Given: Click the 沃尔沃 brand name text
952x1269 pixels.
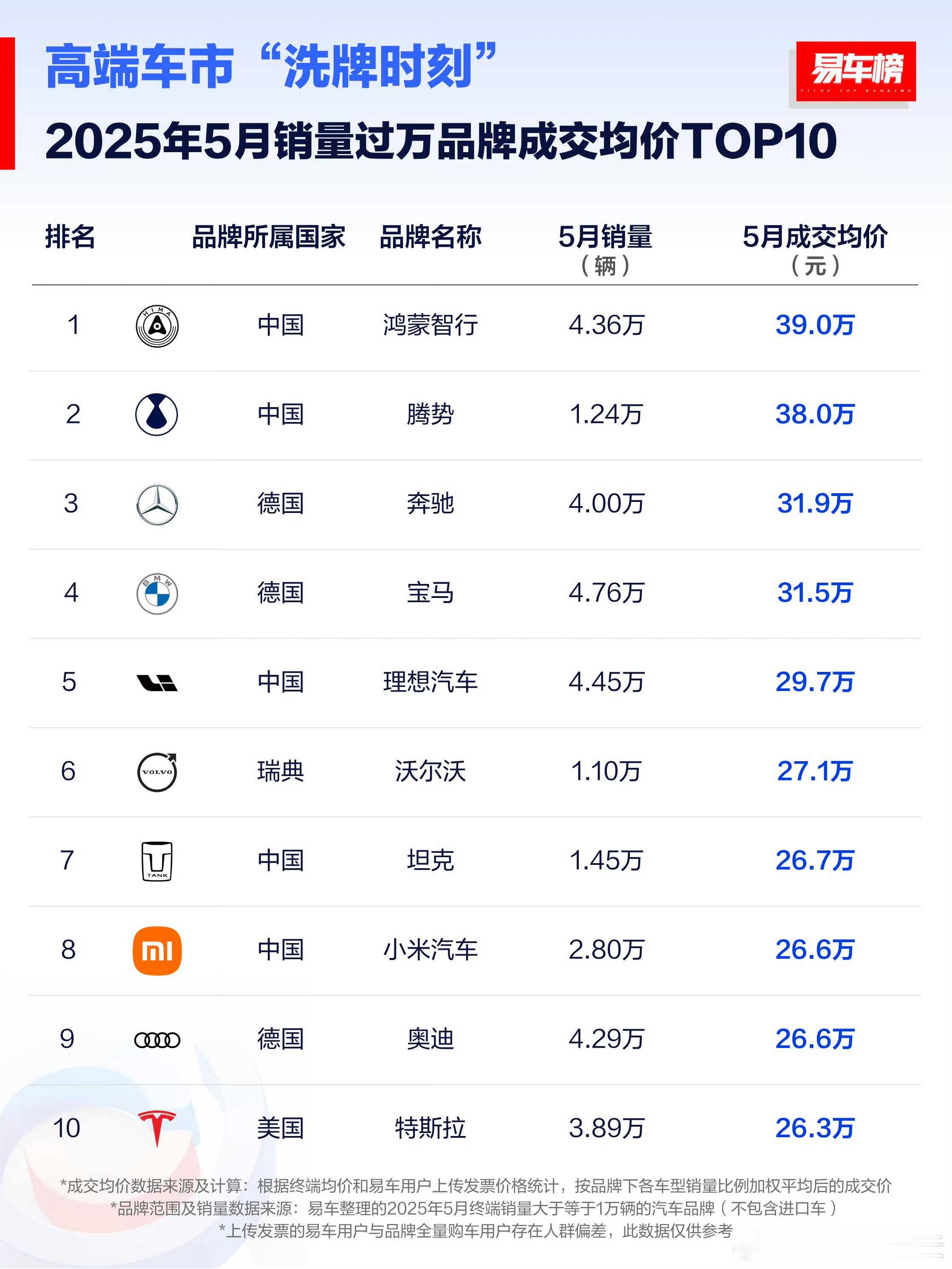Looking at the screenshot, I should pos(431,771).
